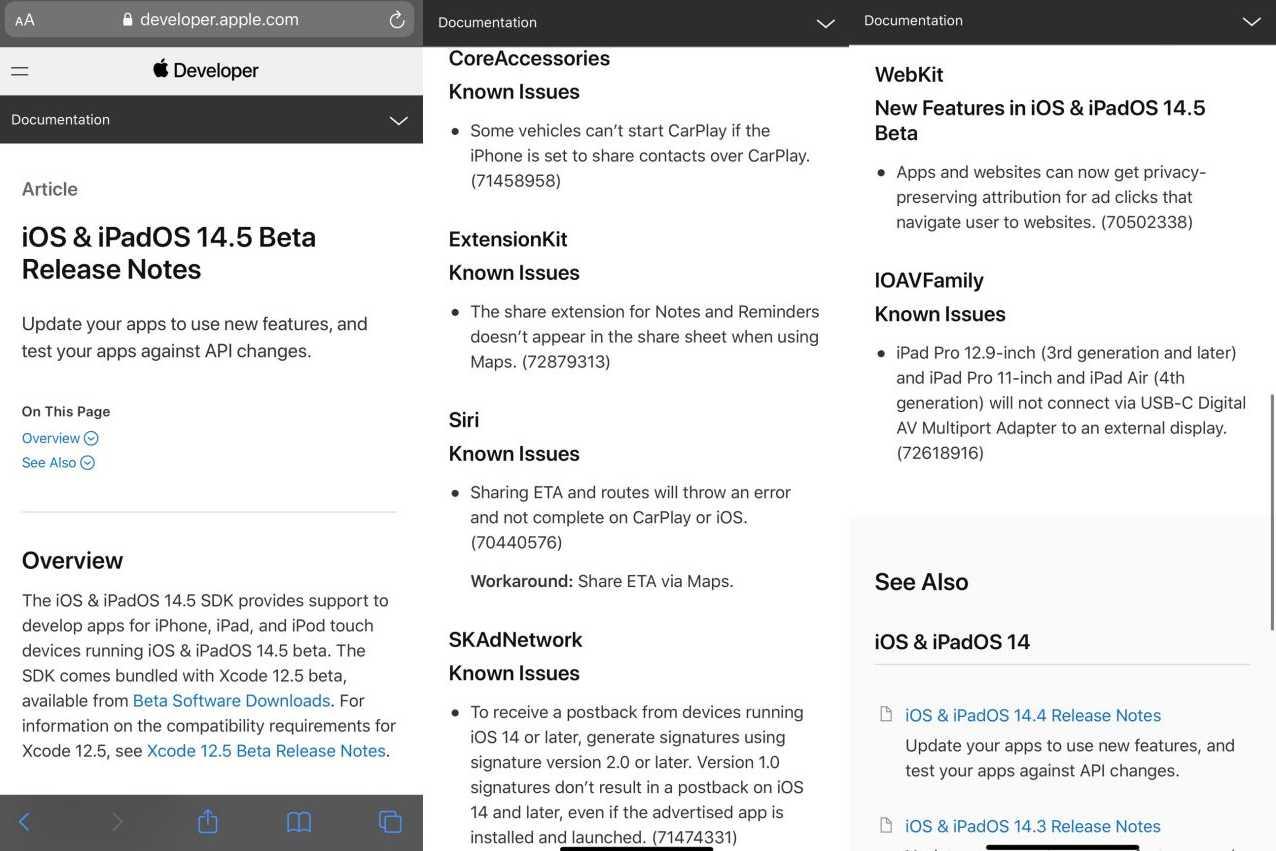Show open tabs with the tabs icon
This screenshot has width=1276, height=851.
pos(390,822)
